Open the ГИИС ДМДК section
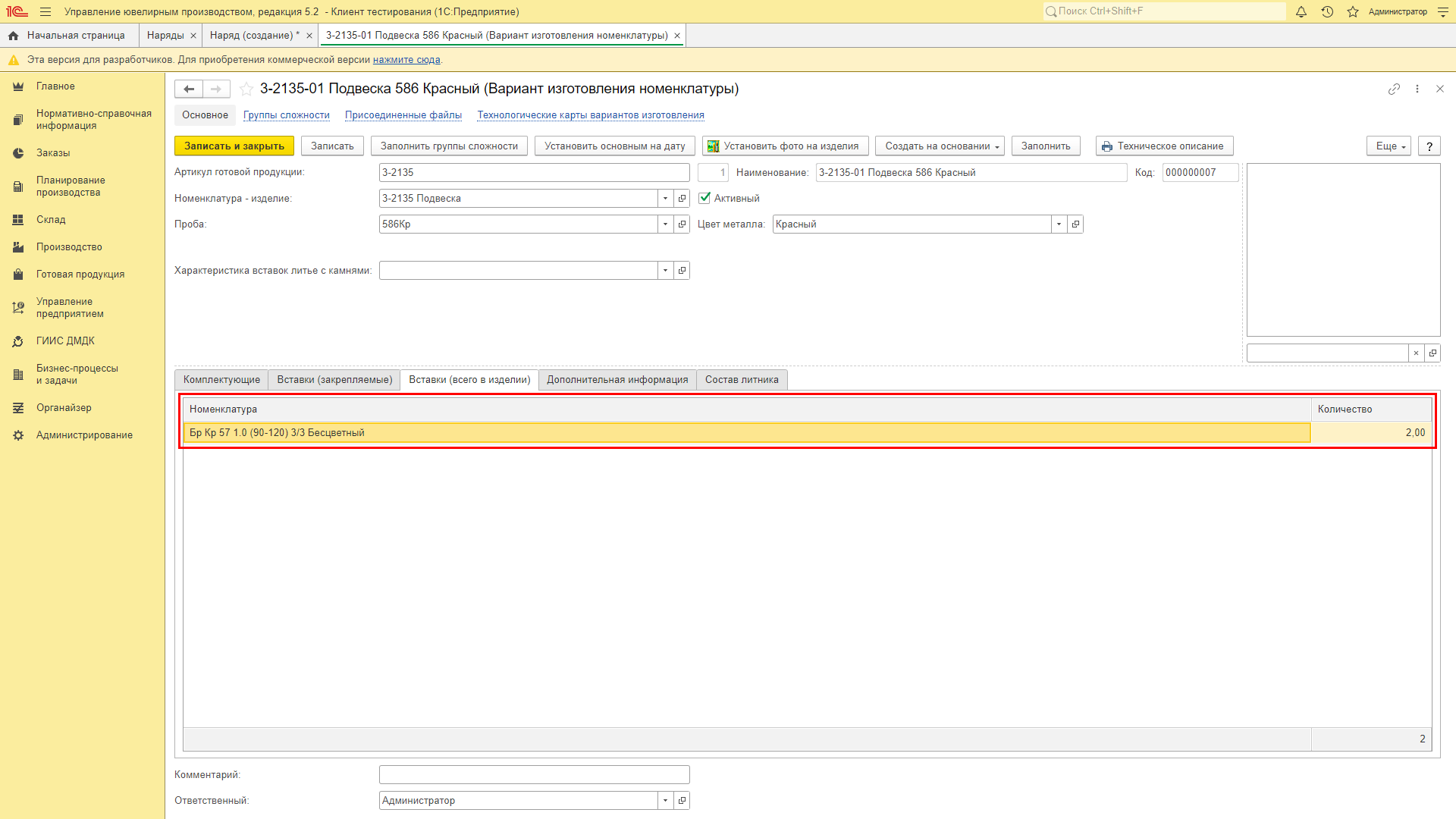Image resolution: width=1456 pixels, height=819 pixels. click(65, 341)
